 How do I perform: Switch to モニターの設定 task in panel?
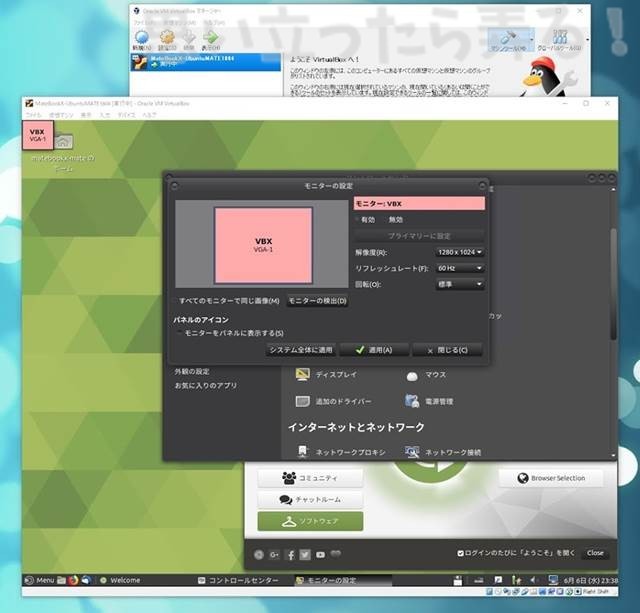coord(343,580)
